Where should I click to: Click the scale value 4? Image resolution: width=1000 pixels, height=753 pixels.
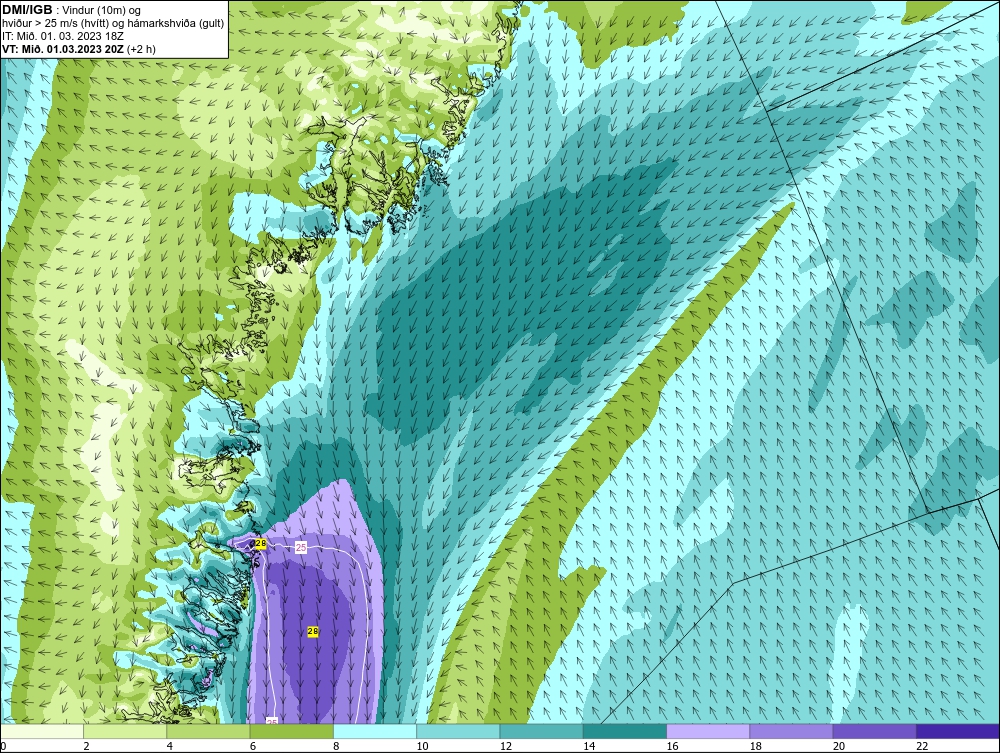[170, 746]
